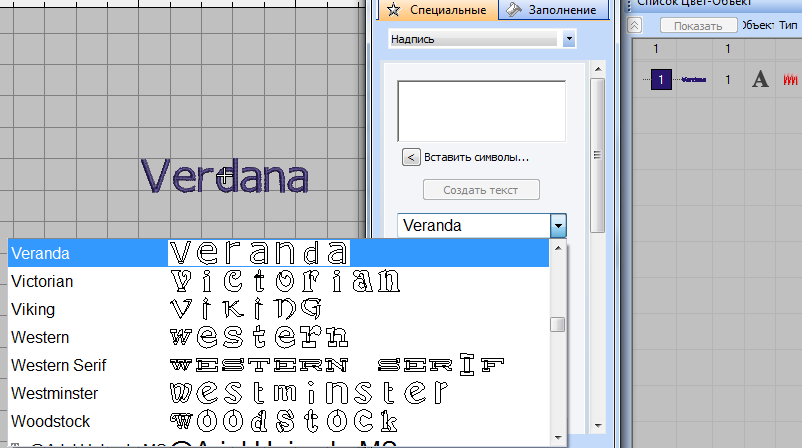Pick the Viking font entry
This screenshot has width=802, height=448.
click(278, 309)
